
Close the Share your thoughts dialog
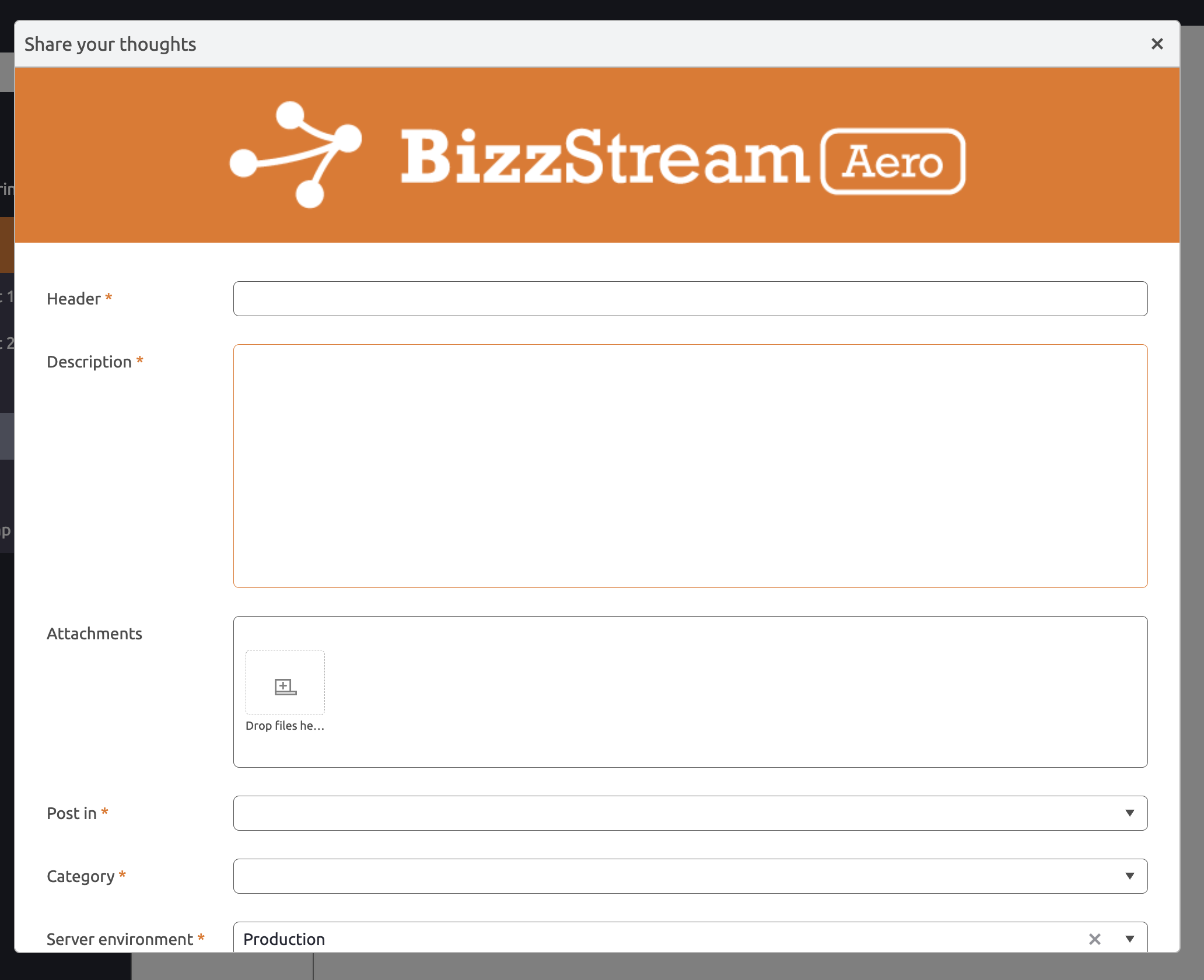coord(1157,44)
